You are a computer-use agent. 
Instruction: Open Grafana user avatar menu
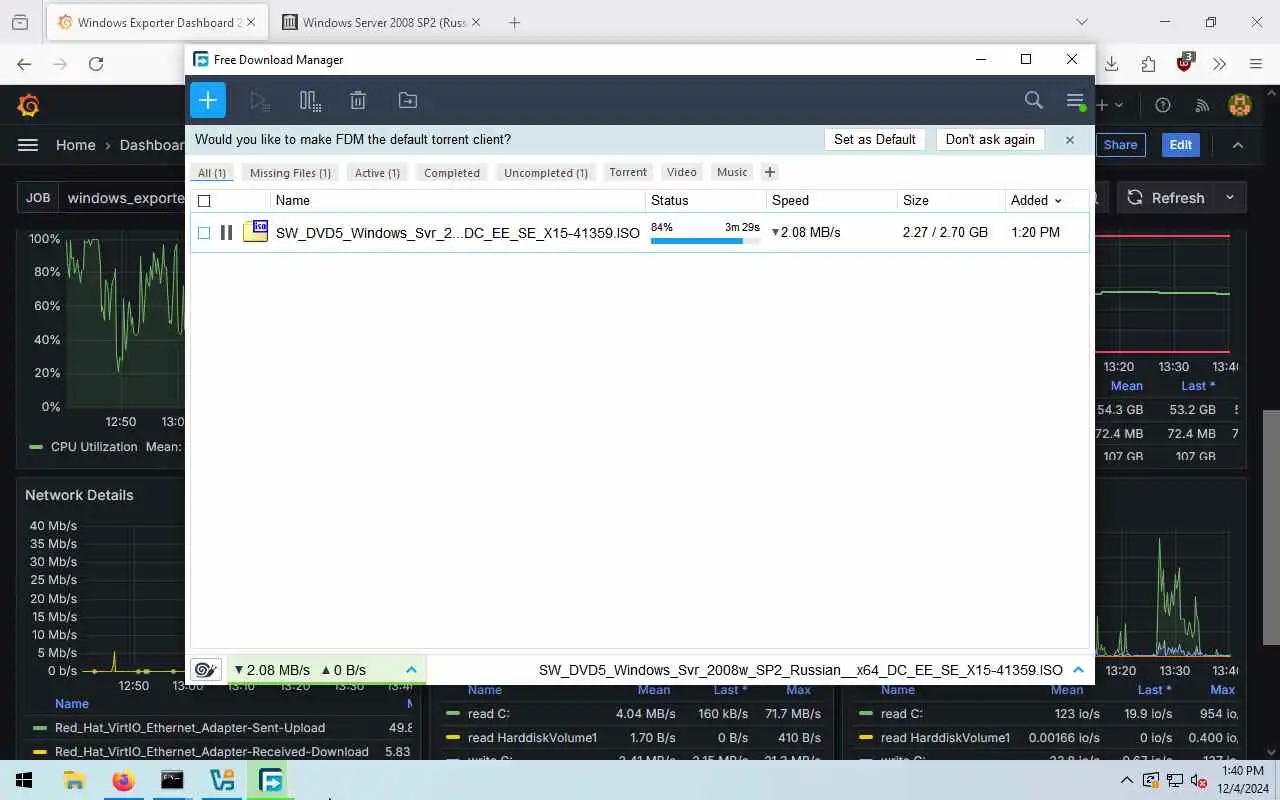(1240, 105)
